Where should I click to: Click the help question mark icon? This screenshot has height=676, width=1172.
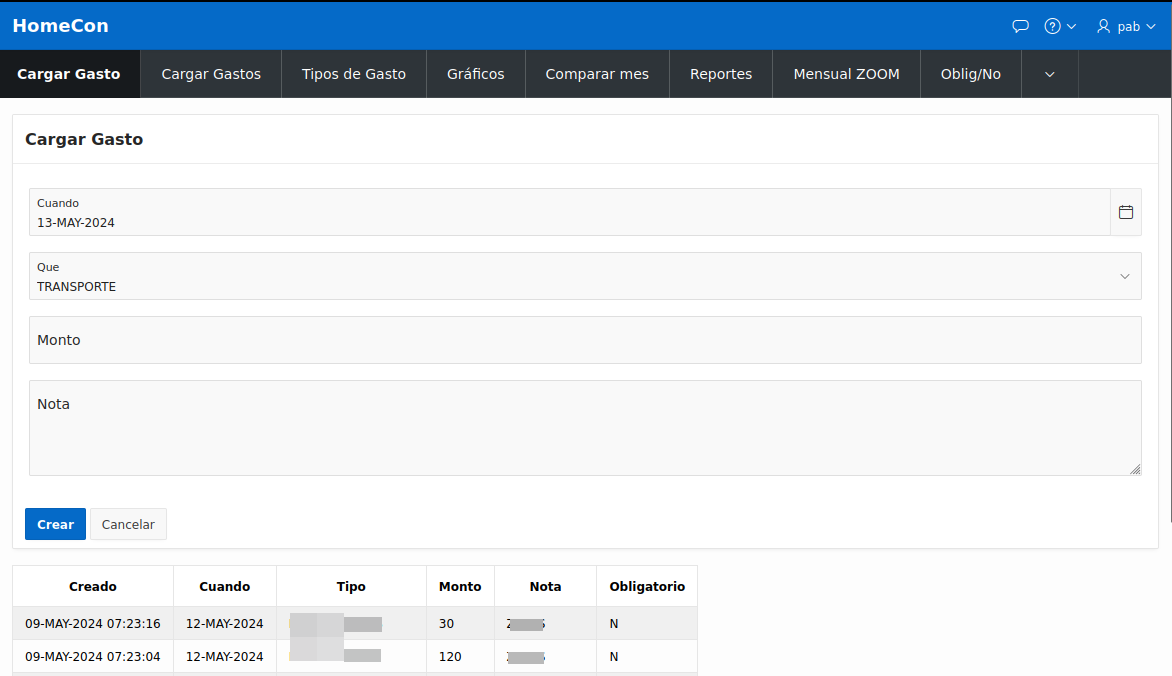click(1052, 25)
